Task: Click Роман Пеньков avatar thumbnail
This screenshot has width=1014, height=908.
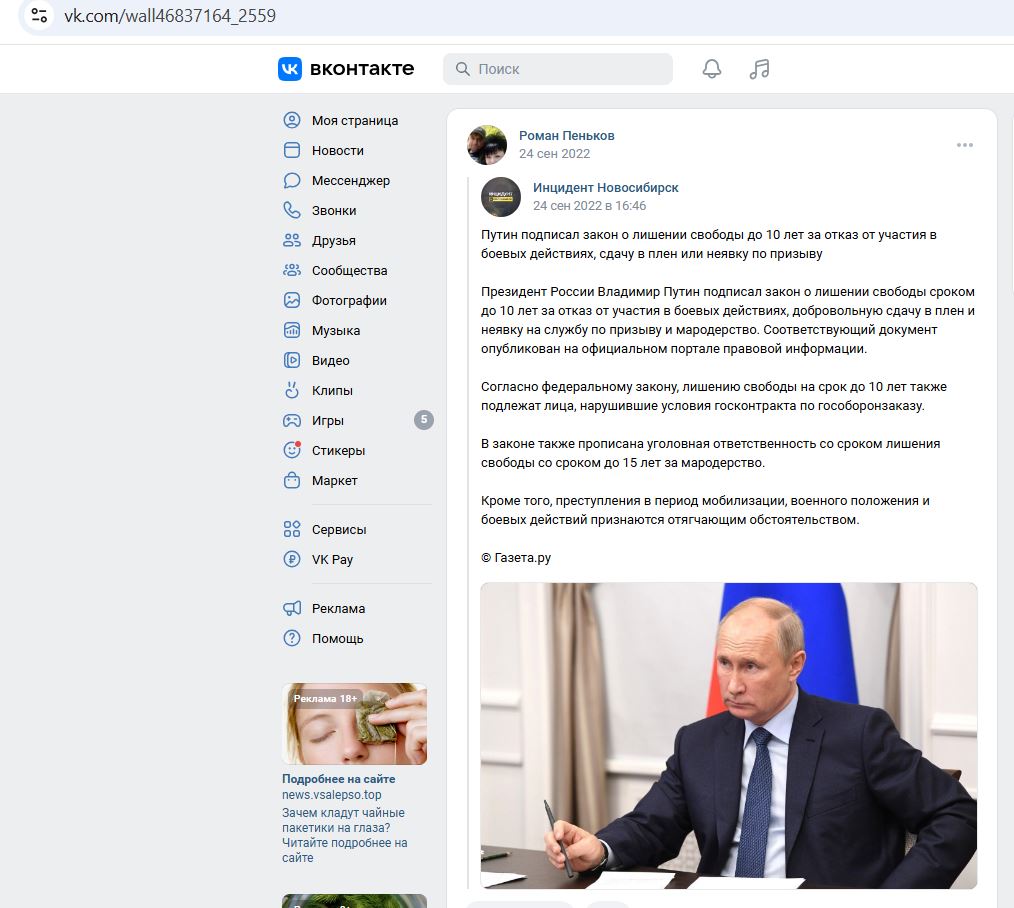Action: pos(486,145)
